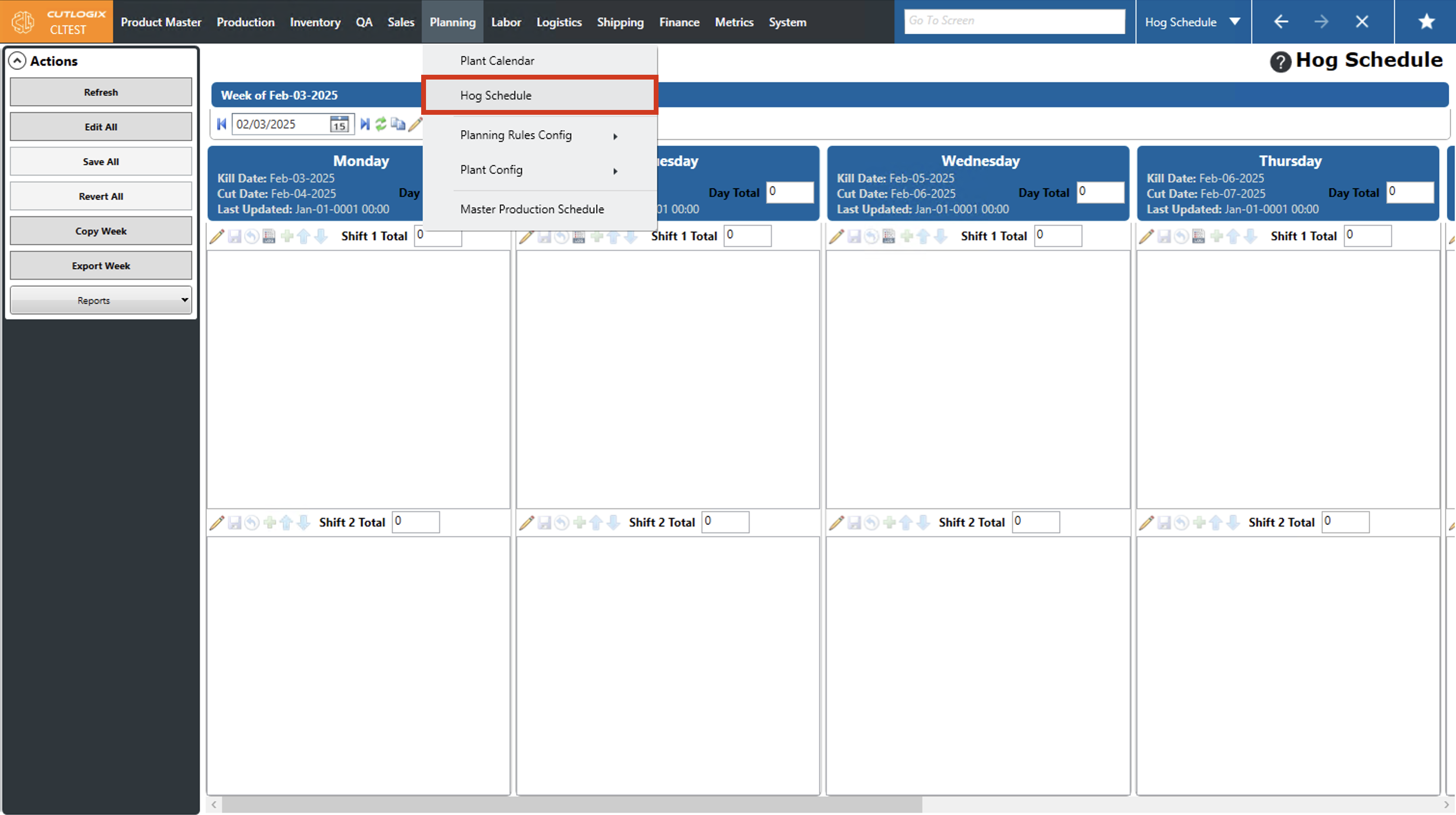Screen dimensions: 1456x815
Task: Jump to next week arrow
Action: pos(365,124)
